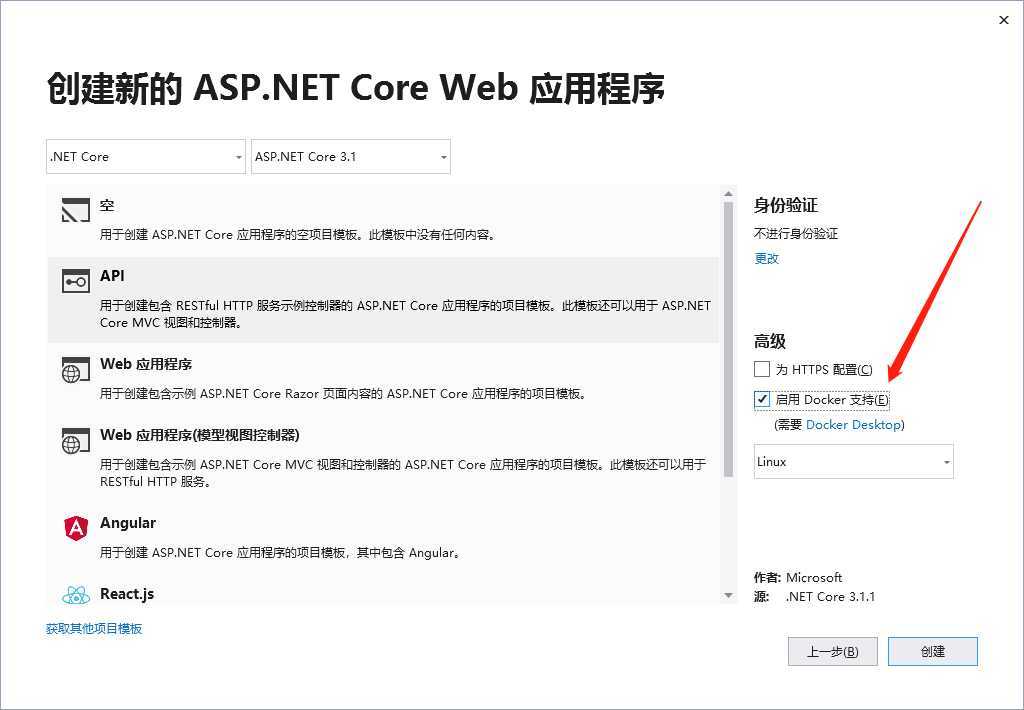Select the Angular template title
The height and width of the screenshot is (710, 1024).
[128, 523]
